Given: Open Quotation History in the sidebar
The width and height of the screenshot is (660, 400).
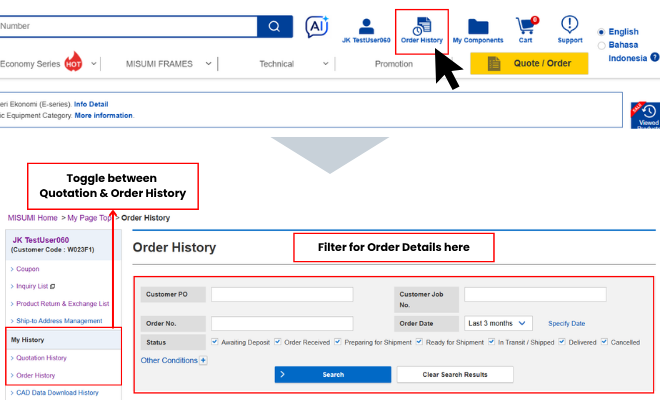Looking at the screenshot, I should 42,358.
